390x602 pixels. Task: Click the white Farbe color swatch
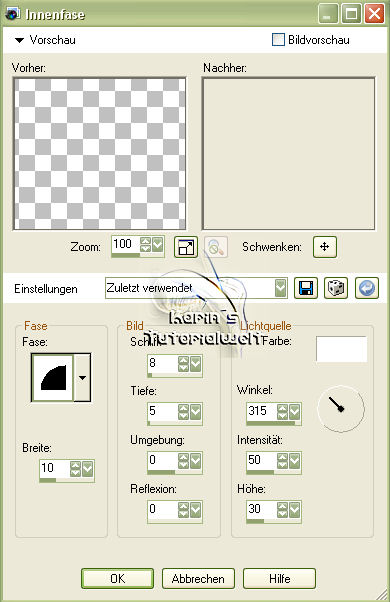[x=341, y=349]
